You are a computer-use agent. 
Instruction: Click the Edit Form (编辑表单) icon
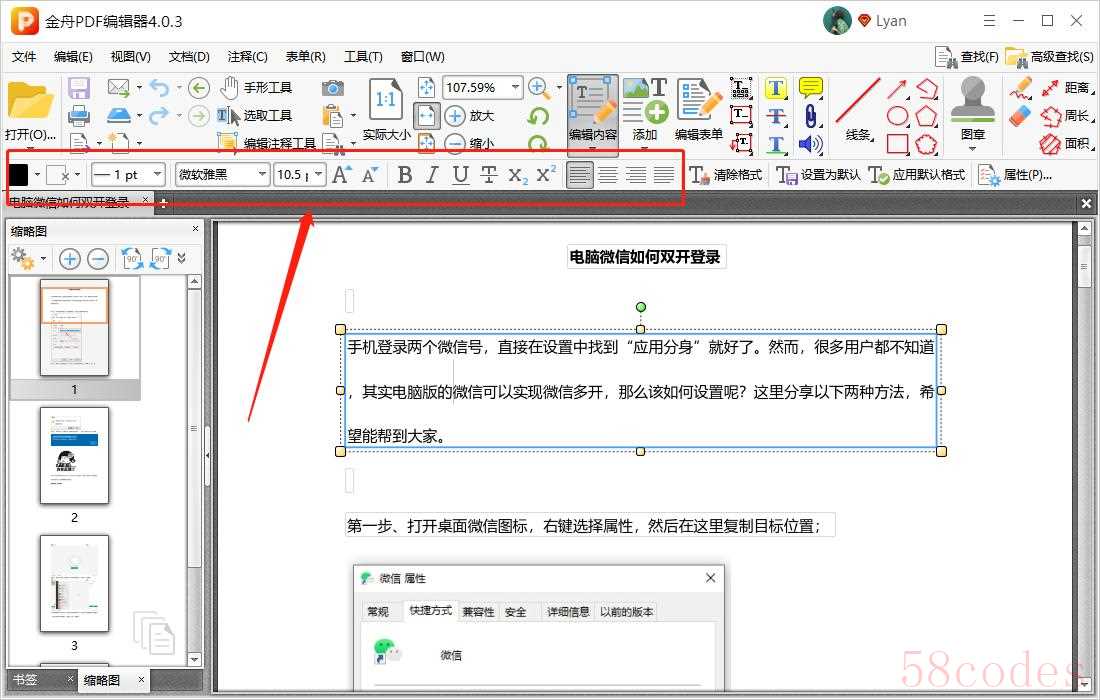(699, 110)
